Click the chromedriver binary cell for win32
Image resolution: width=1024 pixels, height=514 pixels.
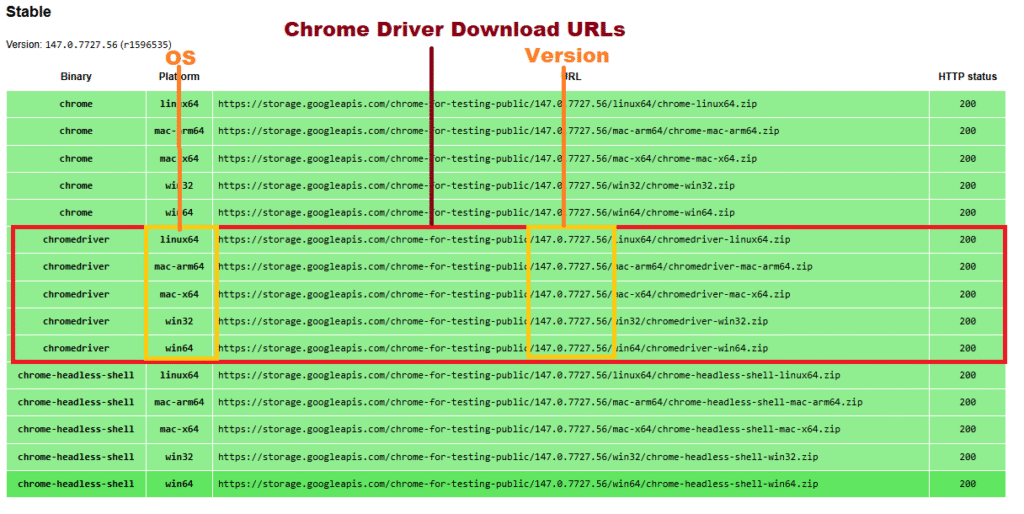(76, 321)
